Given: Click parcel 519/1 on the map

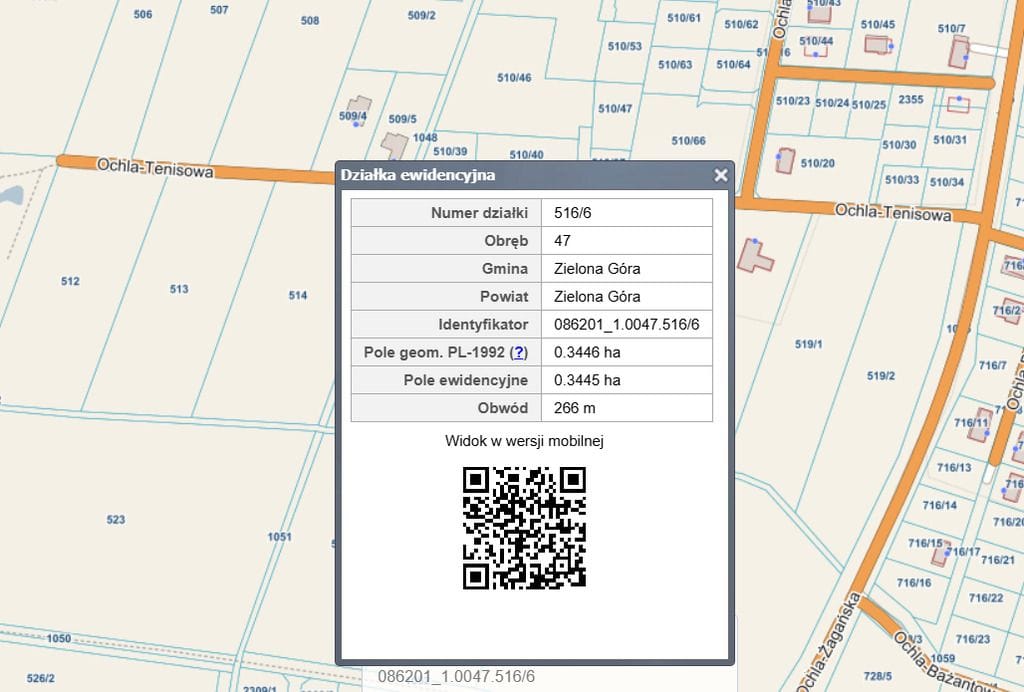Looking at the screenshot, I should click(x=809, y=344).
